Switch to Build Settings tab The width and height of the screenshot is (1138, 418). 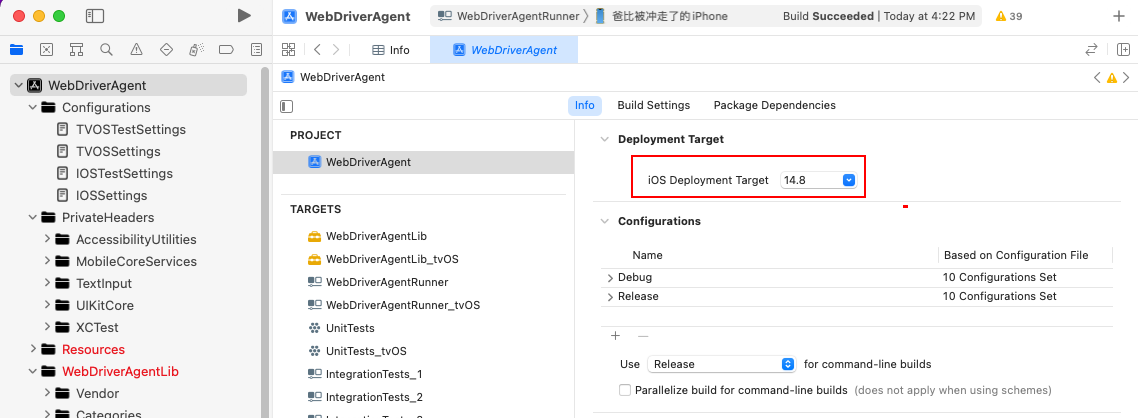[x=653, y=105]
